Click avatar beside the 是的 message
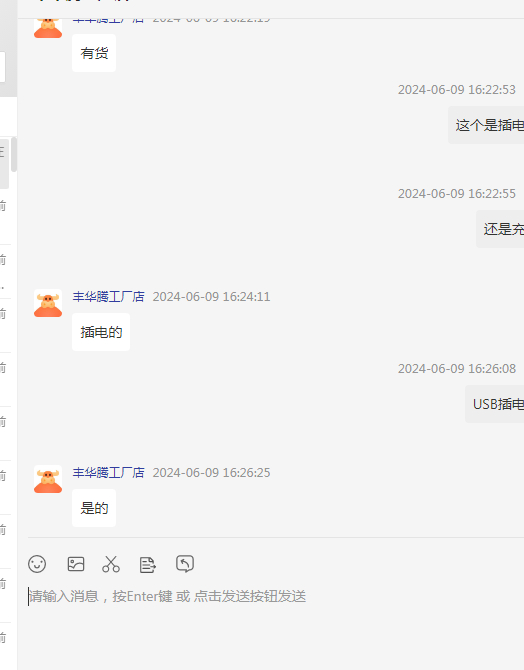The image size is (524, 670). coord(48,479)
